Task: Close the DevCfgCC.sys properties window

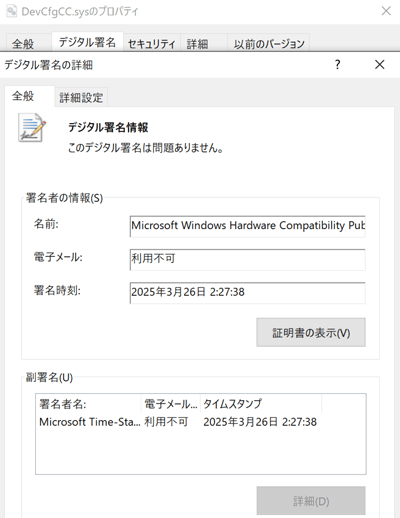Action: (x=386, y=11)
